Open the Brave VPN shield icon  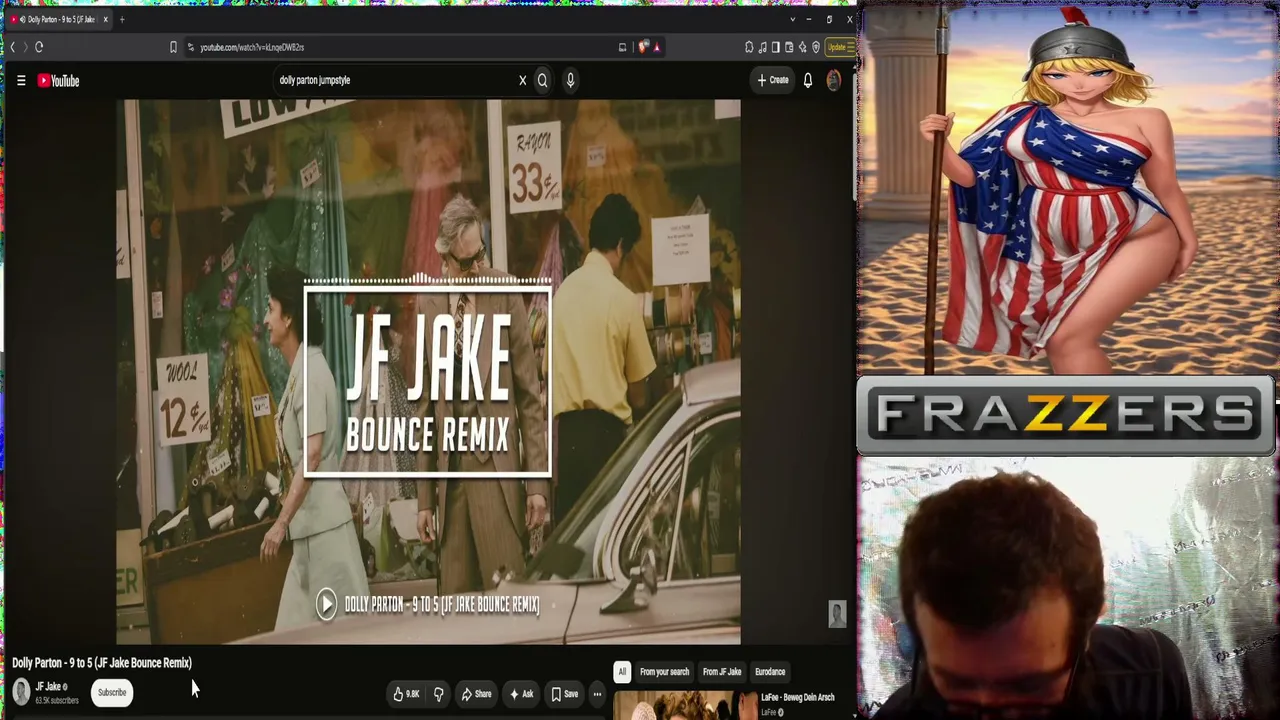816,47
